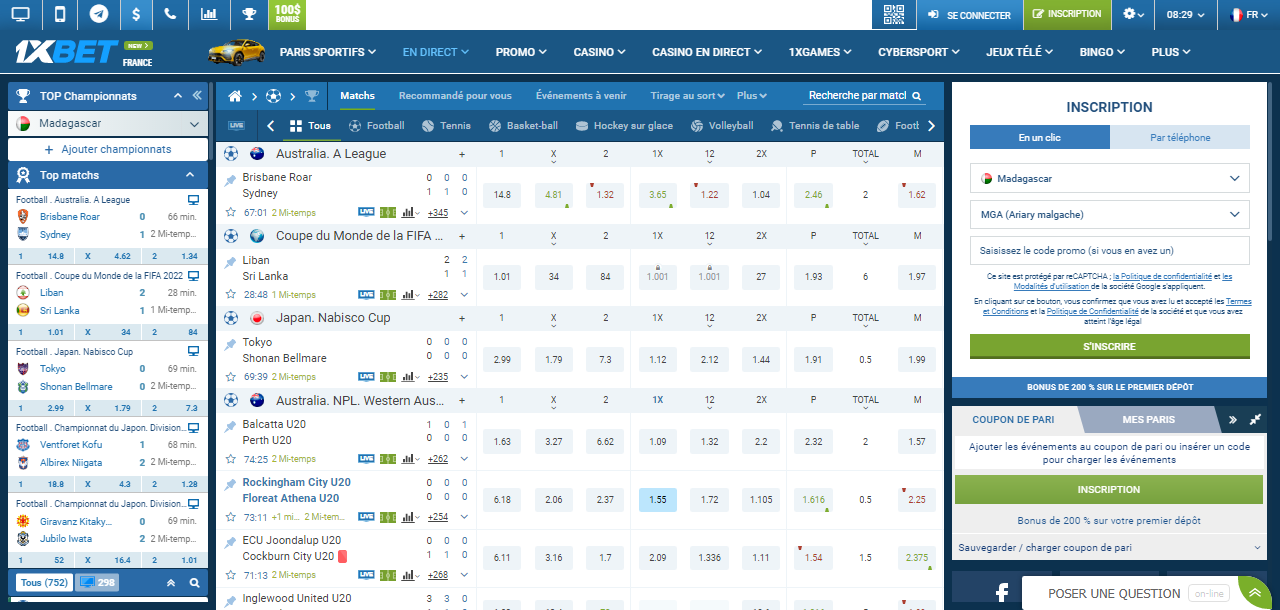Select the Tous (752) filter
Screen dimensions: 1280x610
(44, 583)
